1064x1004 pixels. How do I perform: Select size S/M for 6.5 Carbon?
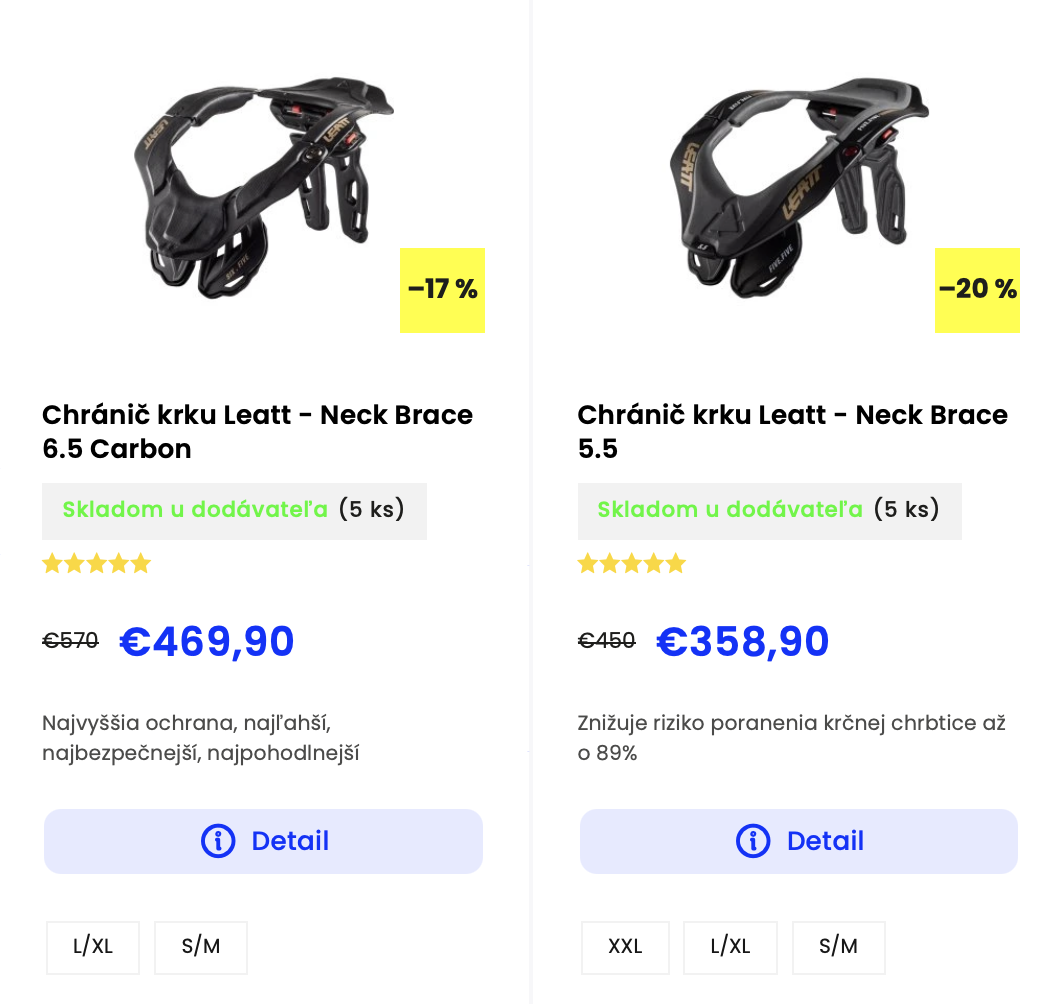(x=201, y=947)
